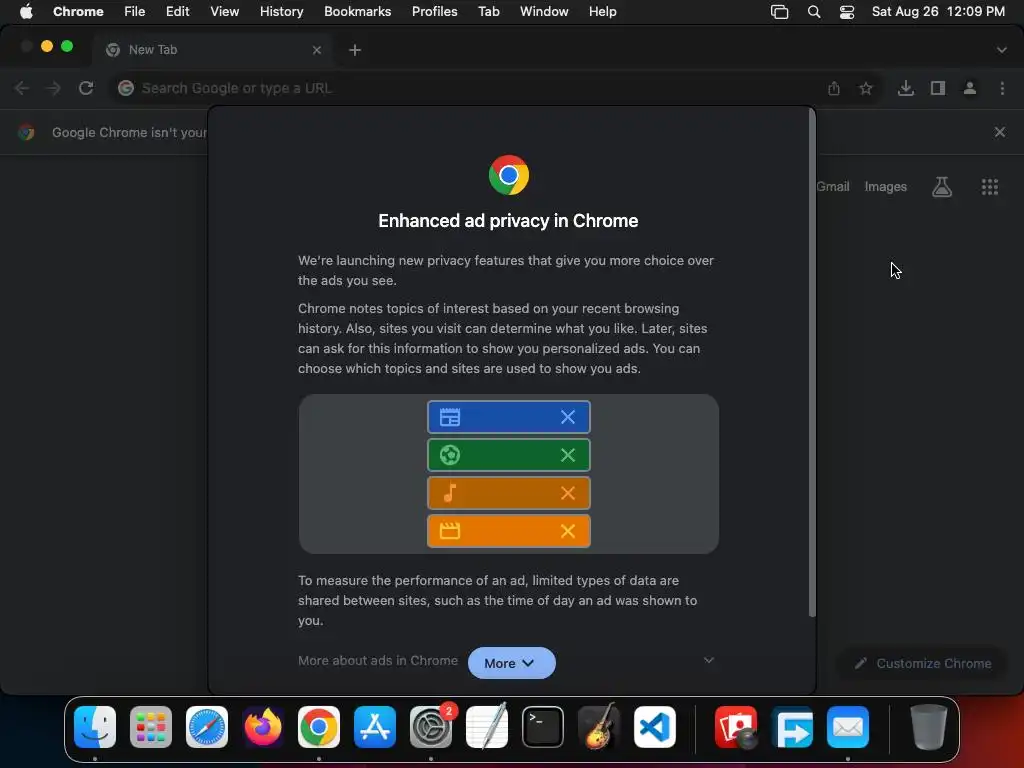Open Terminal from the Dock
This screenshot has height=768, width=1024.
tap(543, 727)
